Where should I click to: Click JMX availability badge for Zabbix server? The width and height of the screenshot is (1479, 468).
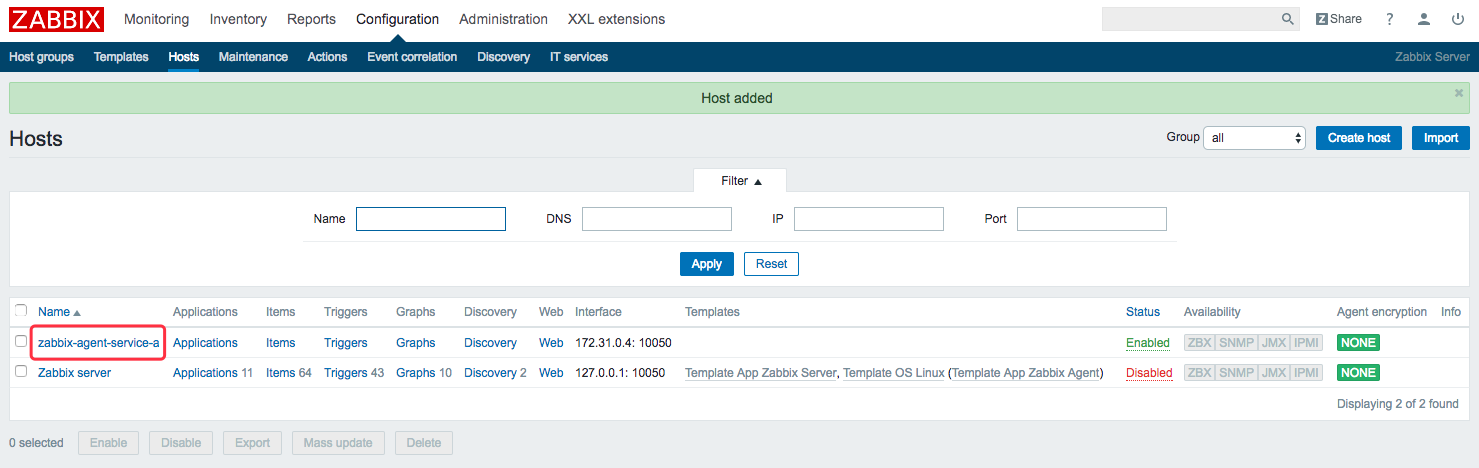[x=1273, y=373]
